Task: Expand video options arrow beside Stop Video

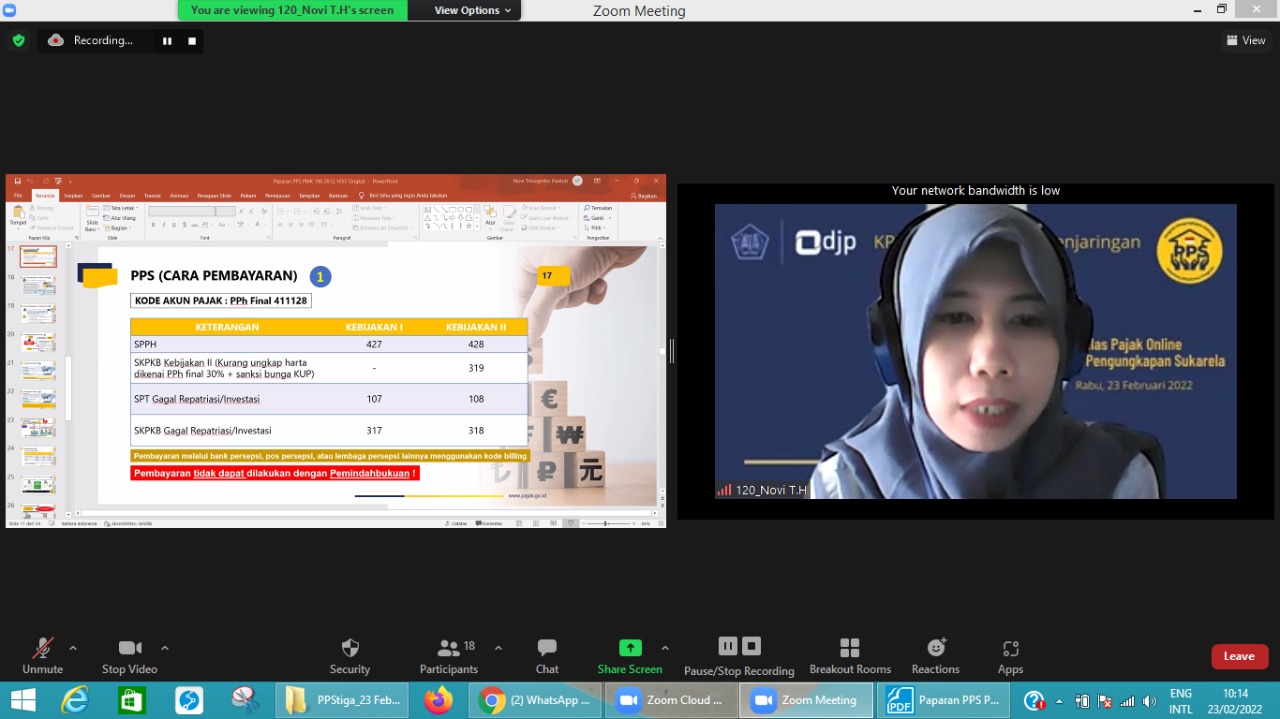Action: (x=165, y=648)
